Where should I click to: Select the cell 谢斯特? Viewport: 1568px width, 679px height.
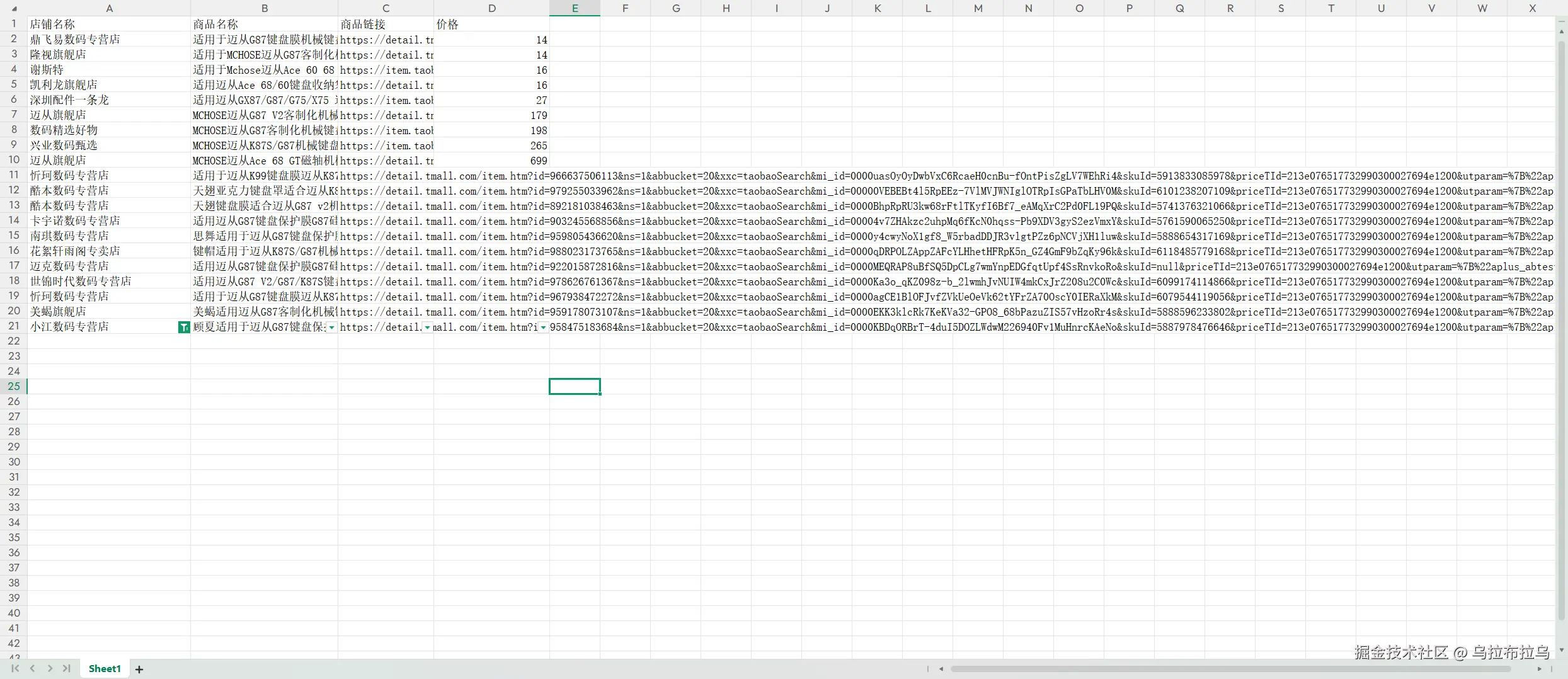(109, 69)
